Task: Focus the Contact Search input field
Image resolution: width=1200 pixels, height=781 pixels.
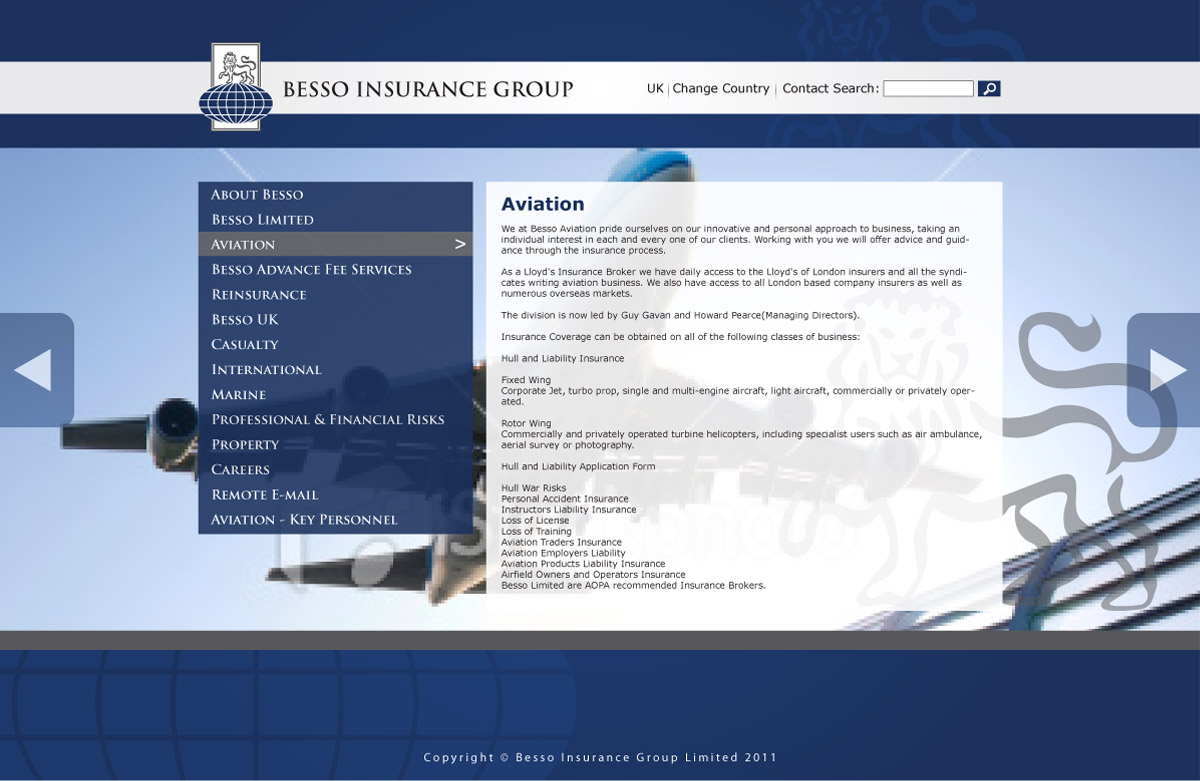Action: click(928, 88)
